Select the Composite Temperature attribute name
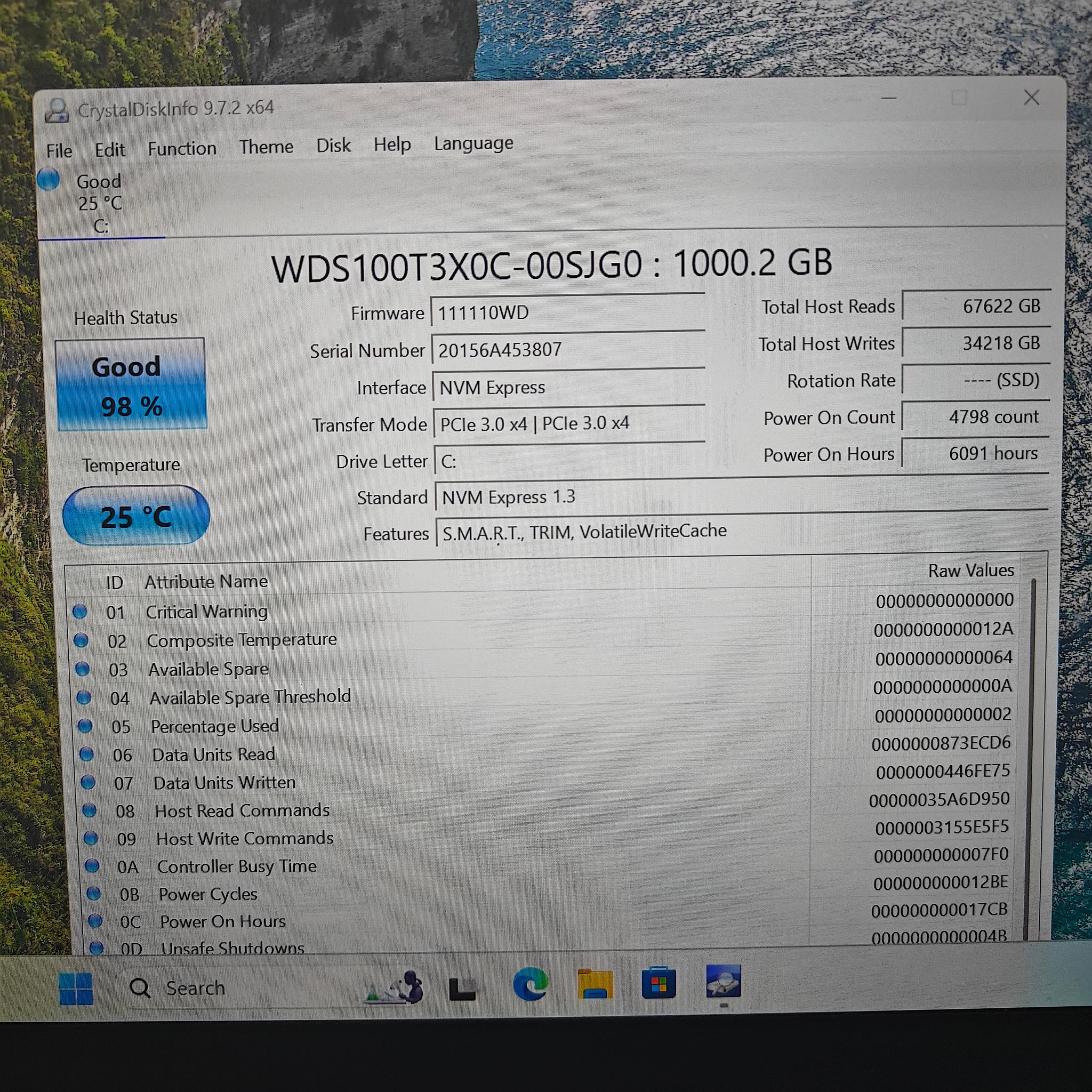The image size is (1092, 1092). coord(242,640)
